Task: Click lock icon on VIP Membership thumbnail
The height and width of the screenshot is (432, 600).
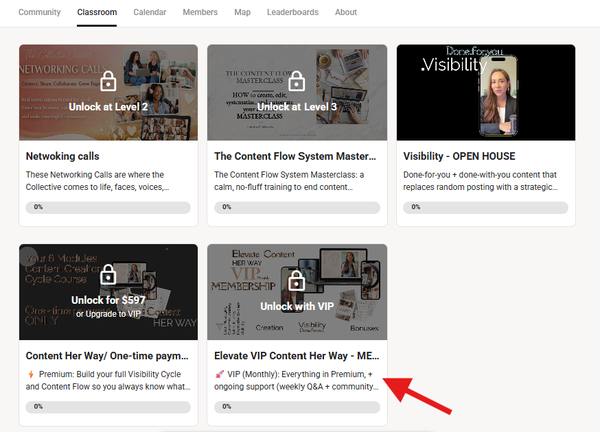Action: pyautogui.click(x=297, y=278)
